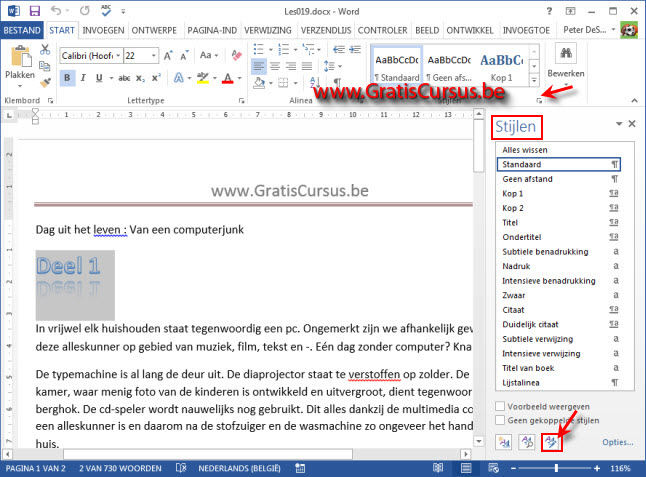
Task: Open line spacing options
Action: coord(332,66)
